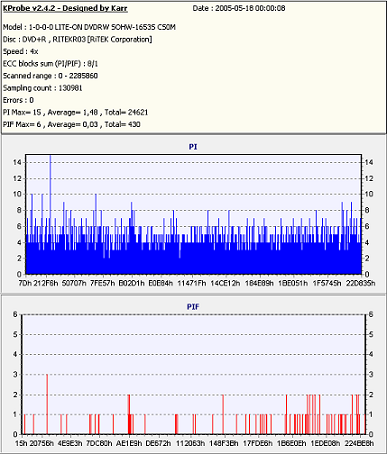Click the KProbe v2.4.2 title heading

click(x=65, y=8)
